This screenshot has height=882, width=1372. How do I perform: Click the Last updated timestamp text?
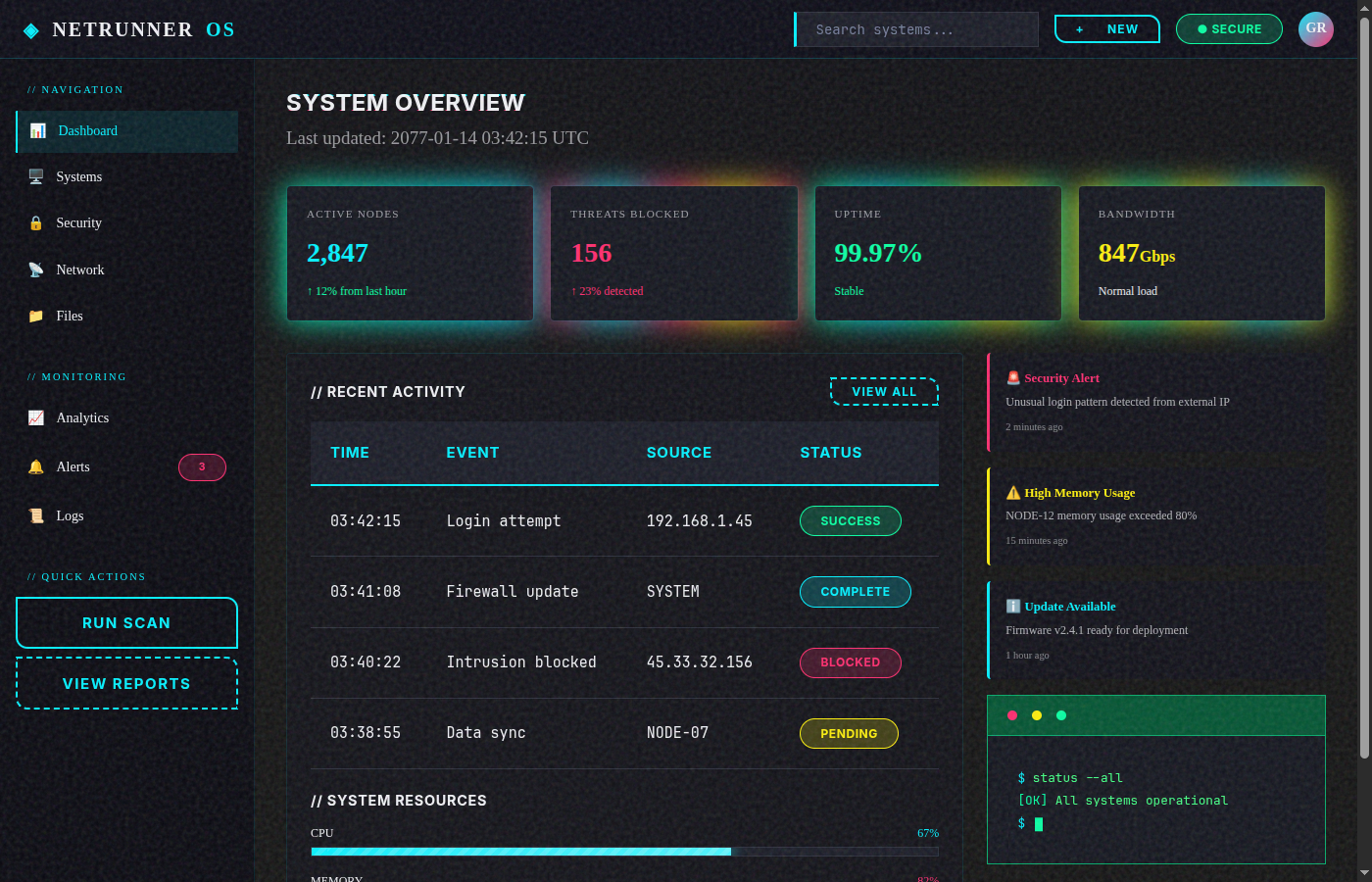[437, 138]
